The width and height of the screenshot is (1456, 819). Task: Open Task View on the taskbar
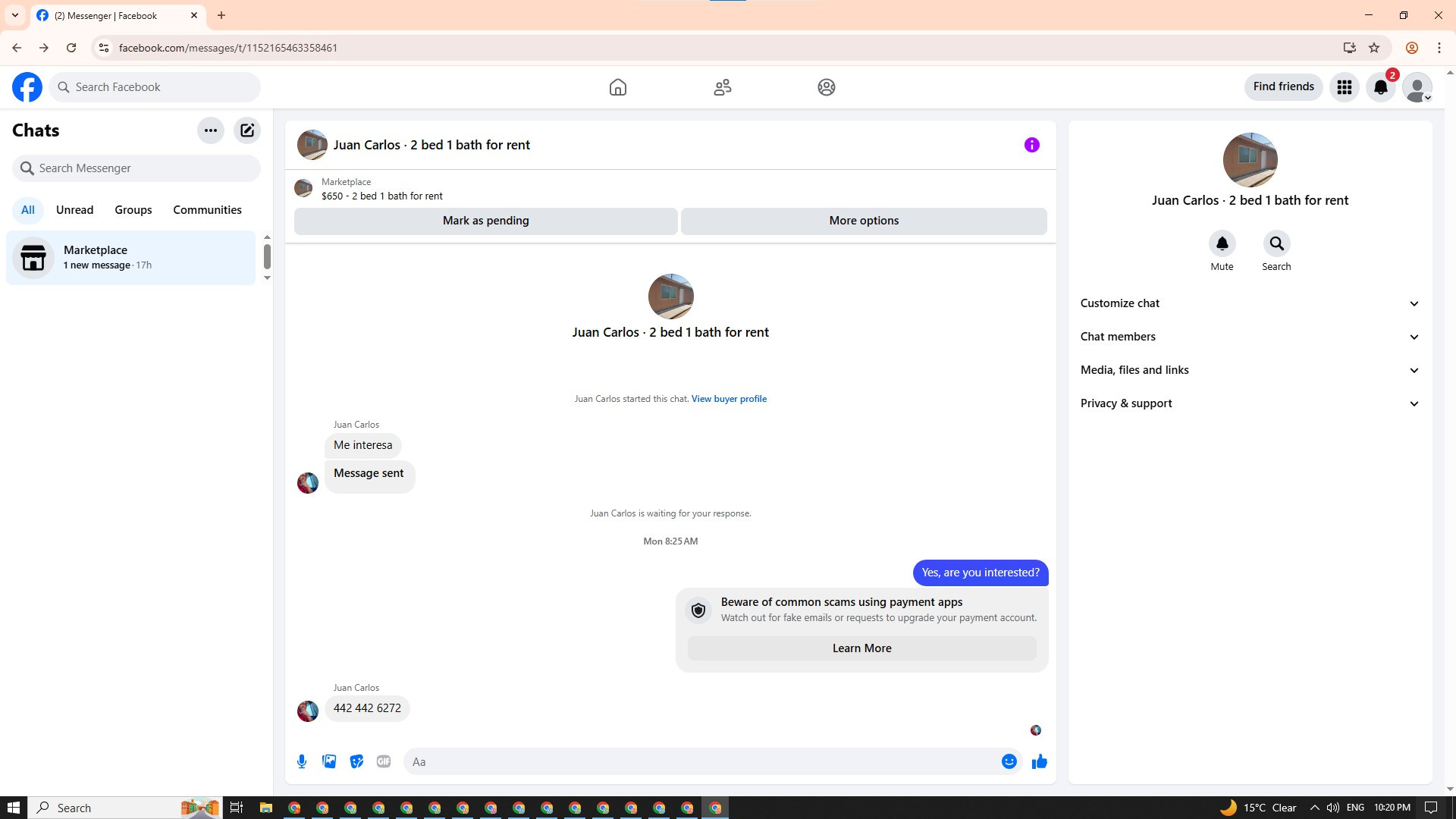(237, 808)
